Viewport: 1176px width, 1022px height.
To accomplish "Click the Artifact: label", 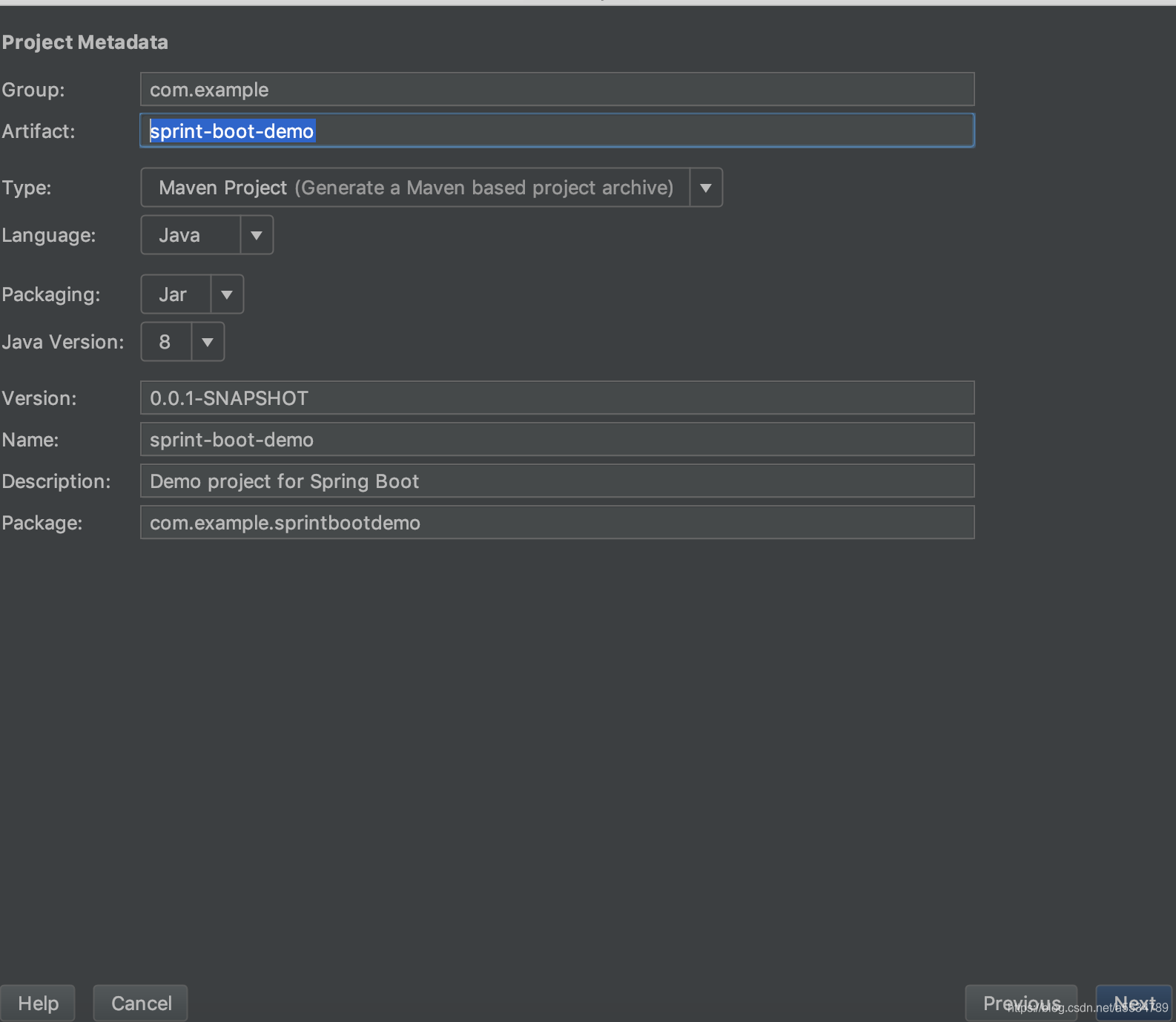I will pos(39,131).
